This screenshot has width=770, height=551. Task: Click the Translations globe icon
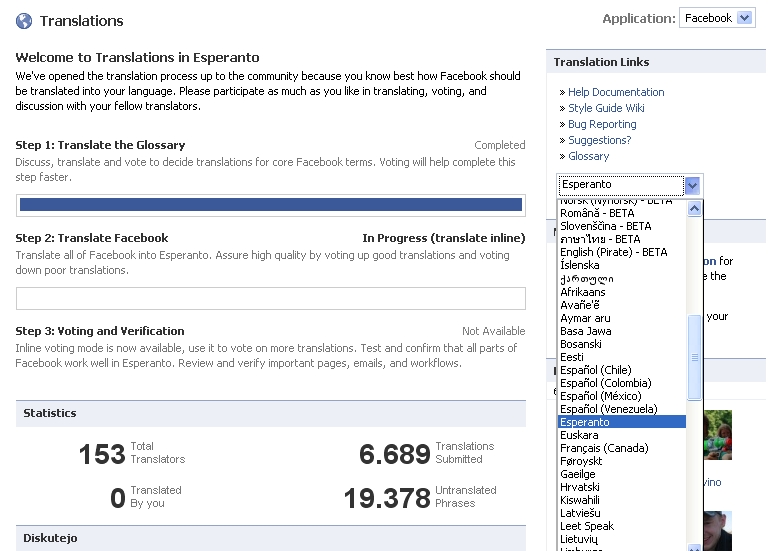(x=24, y=21)
